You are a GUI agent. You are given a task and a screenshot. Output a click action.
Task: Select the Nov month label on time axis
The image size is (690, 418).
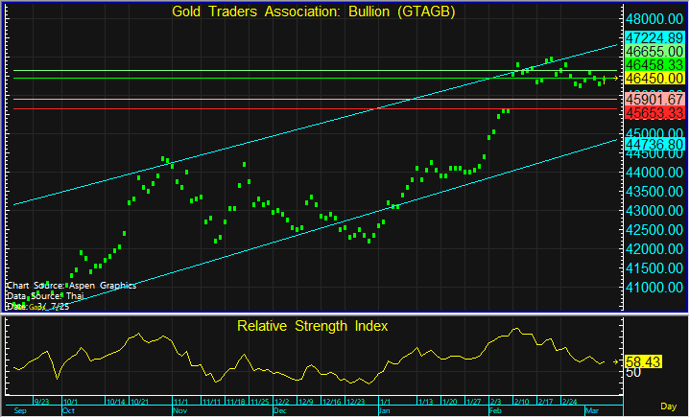tap(180, 410)
